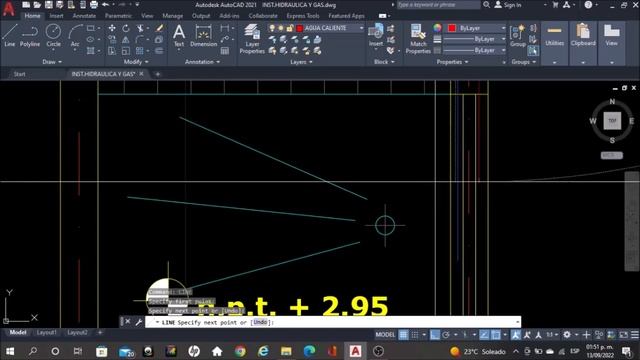Open the Parametric ribbon tab
Image resolution: width=640 pixels, height=360 pixels.
pyautogui.click(x=118, y=16)
